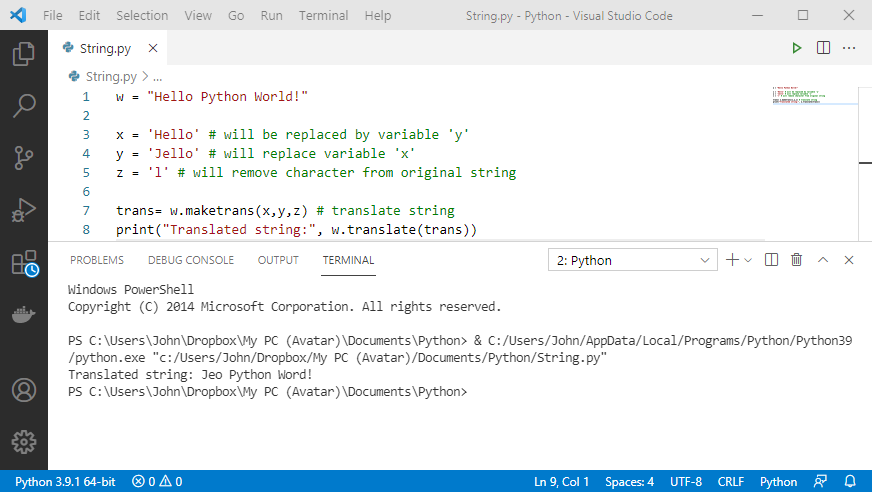Open the terminal selector '2: Python' dropdown
872x492 pixels.
pos(633,260)
